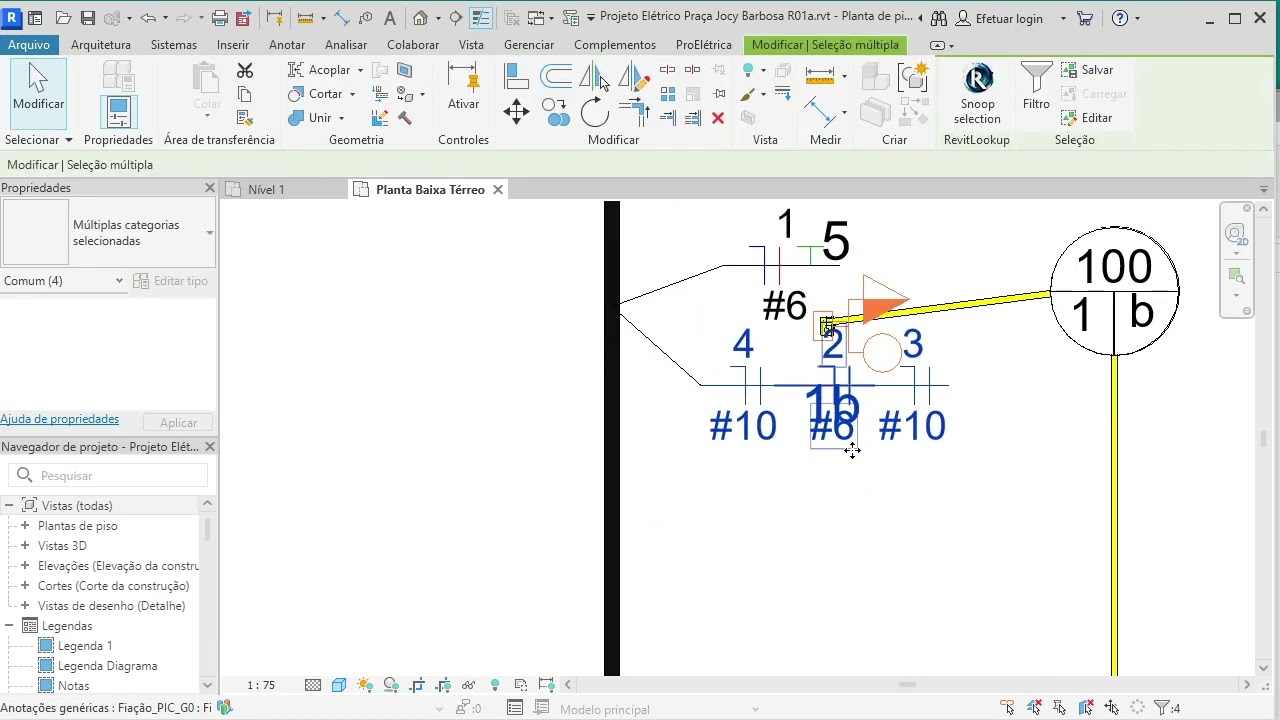Click the Cut to clipboard scissors icon
This screenshot has height=720, width=1280.
[x=245, y=70]
